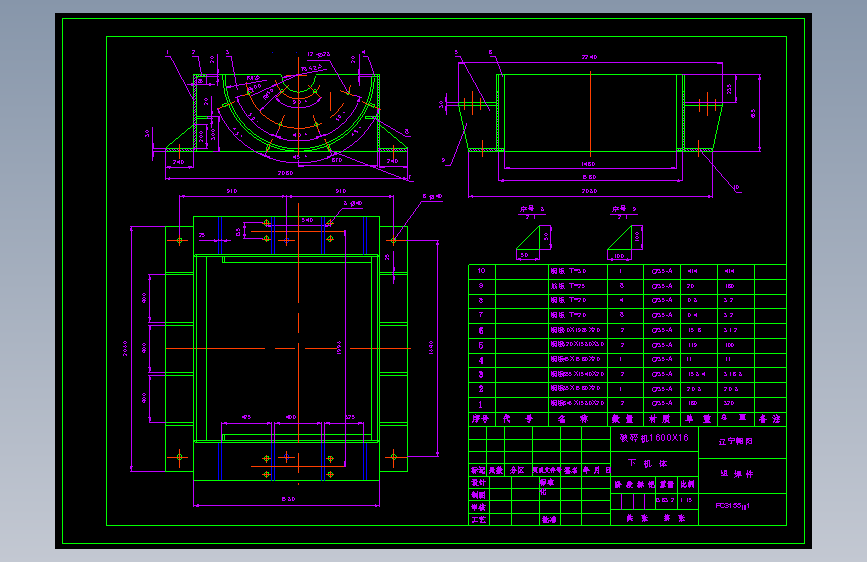Select the 12-φ28 hole callout in front view
867x562 pixels.
[319, 54]
